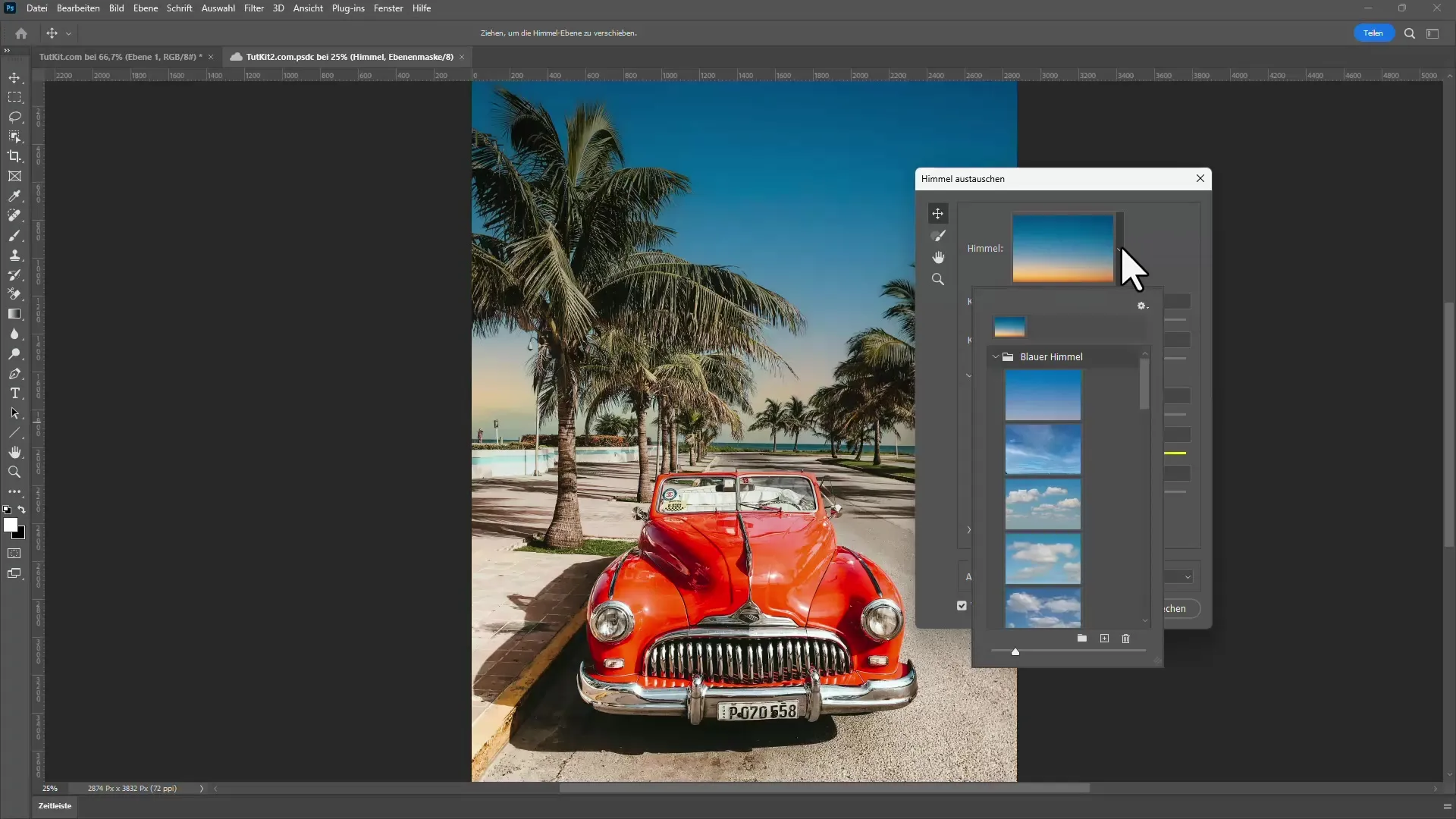Click the Sky Brush tool in dialog

(938, 236)
